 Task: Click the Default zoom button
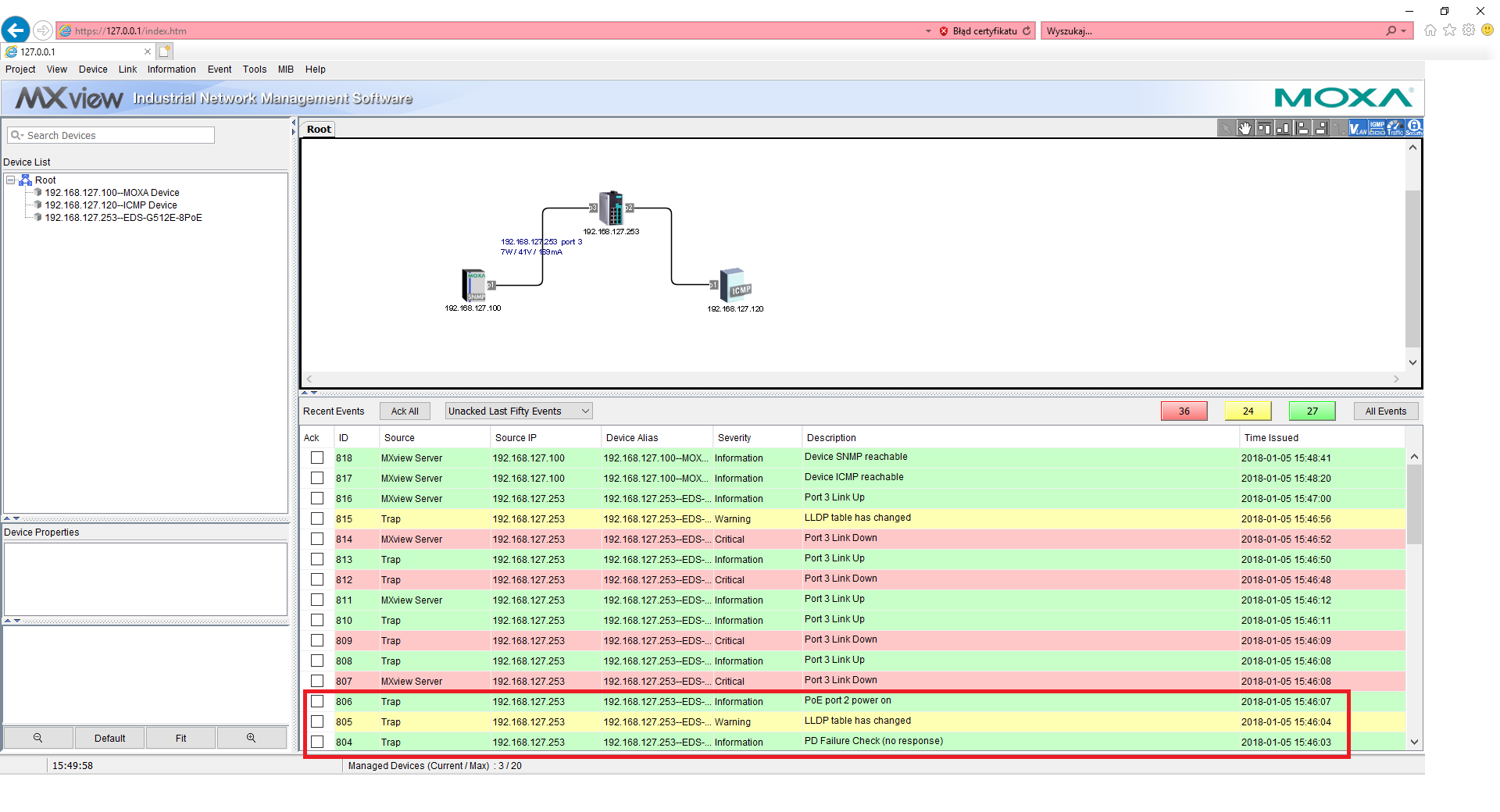coord(109,738)
